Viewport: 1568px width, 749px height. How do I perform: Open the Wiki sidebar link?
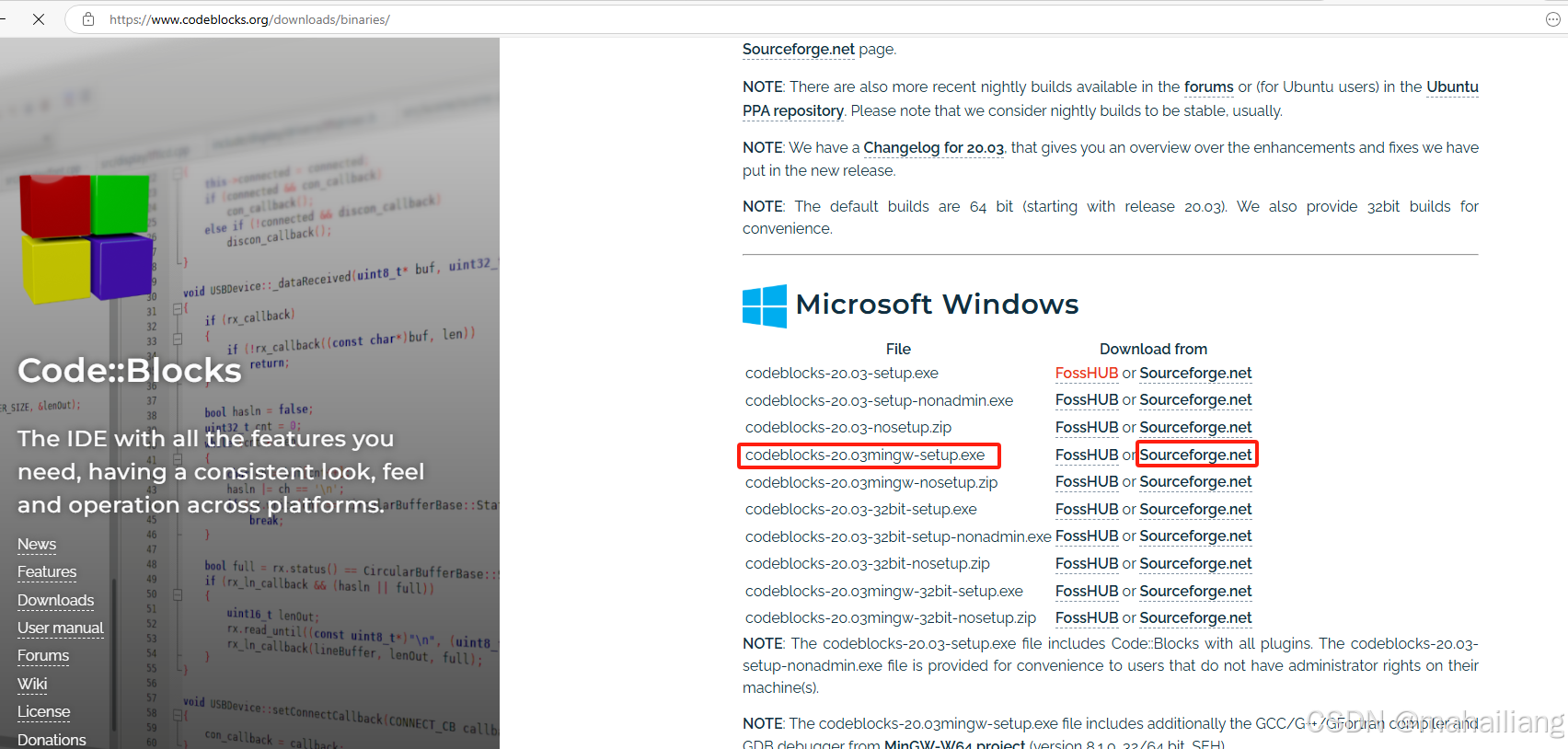pyautogui.click(x=32, y=685)
